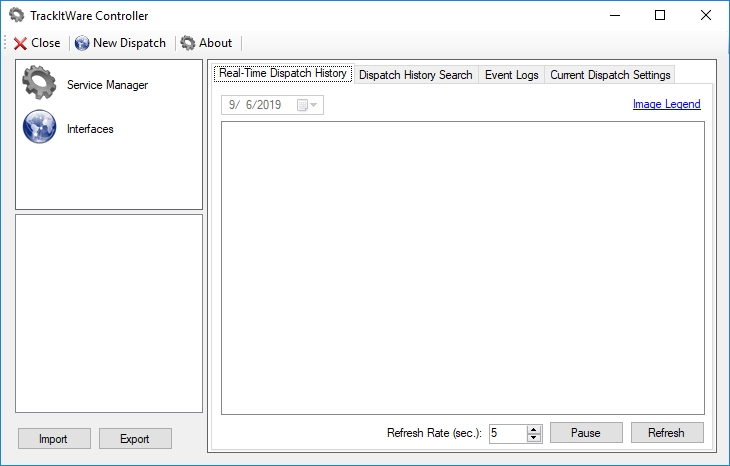Click the Import button
Image resolution: width=730 pixels, height=466 pixels.
click(x=54, y=439)
